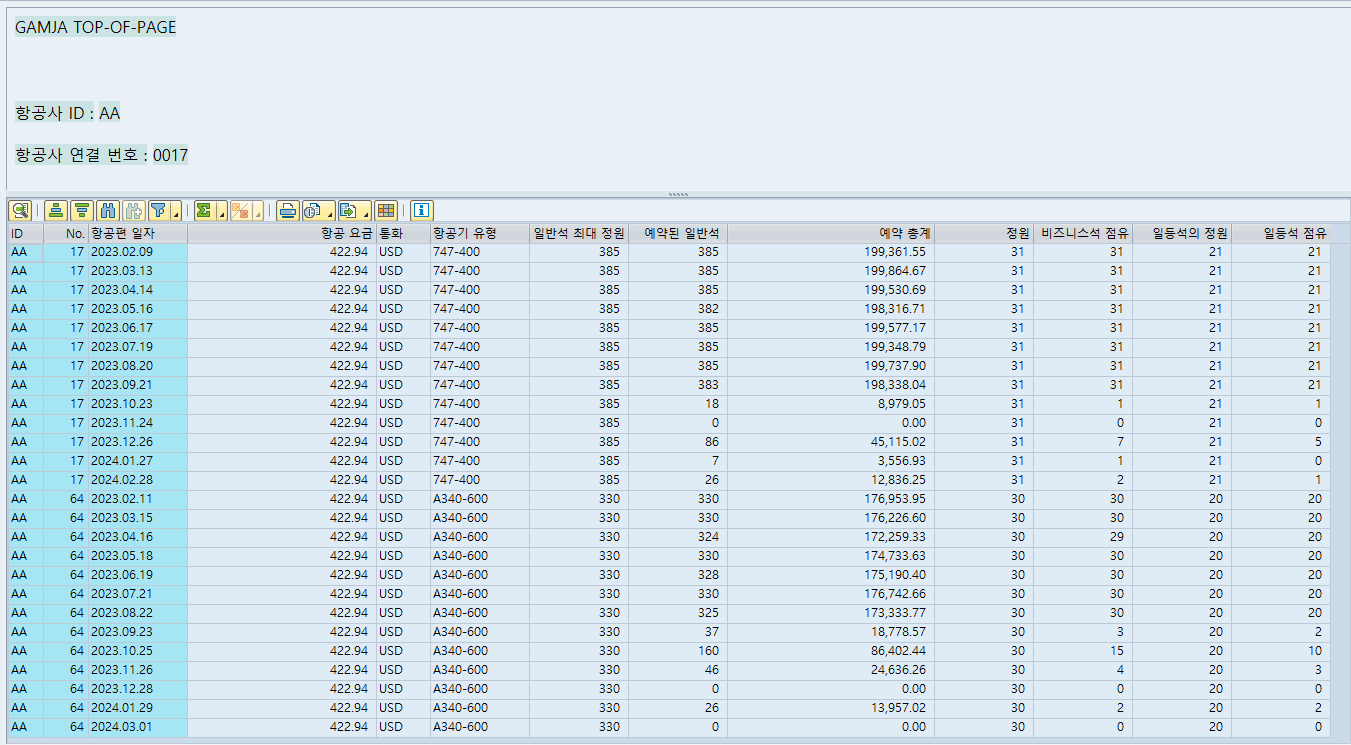Click business class occupancy 15

[x=1083, y=651]
